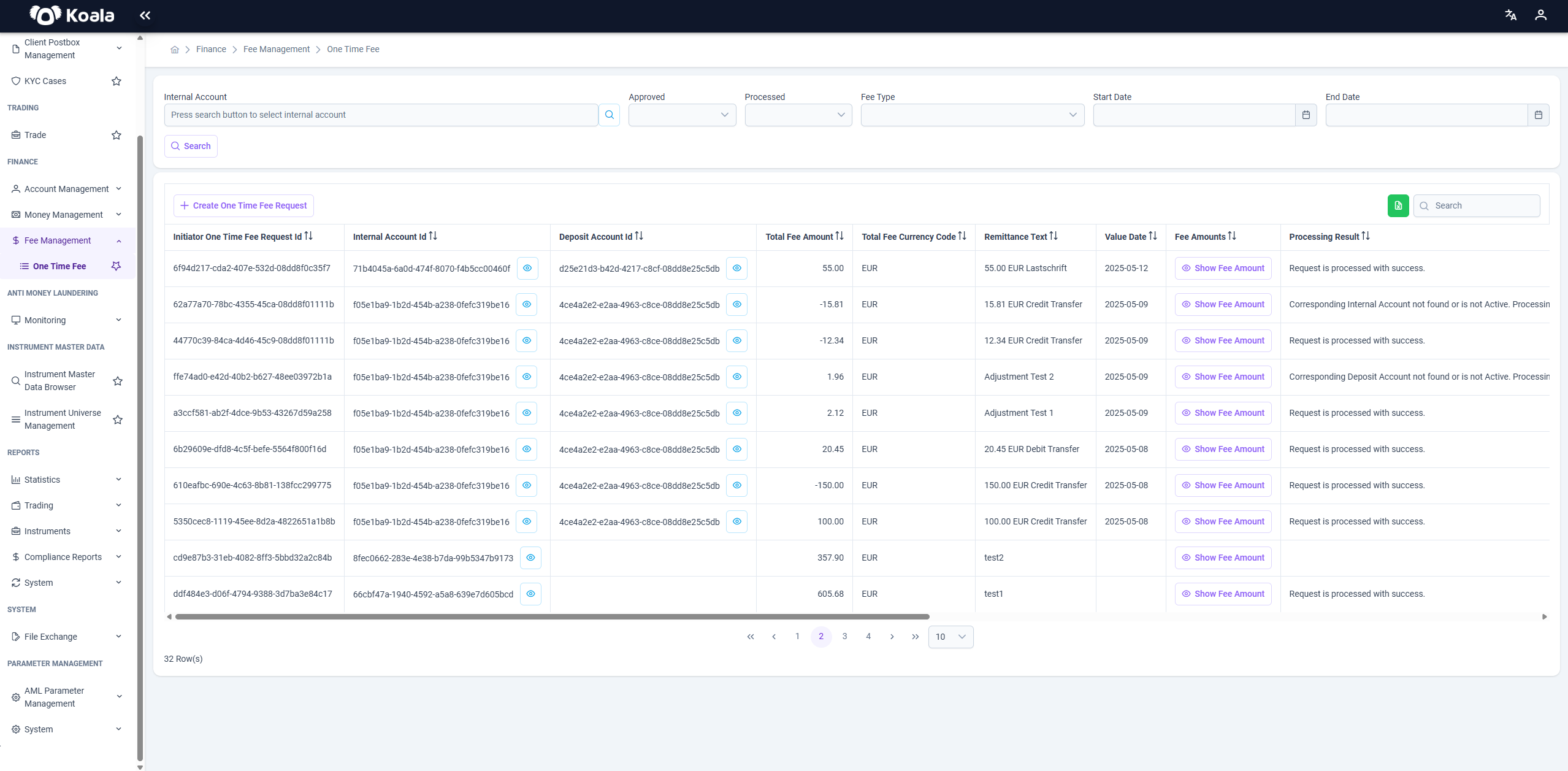Change rows per page dropdown
The image size is (1568, 771).
point(950,637)
